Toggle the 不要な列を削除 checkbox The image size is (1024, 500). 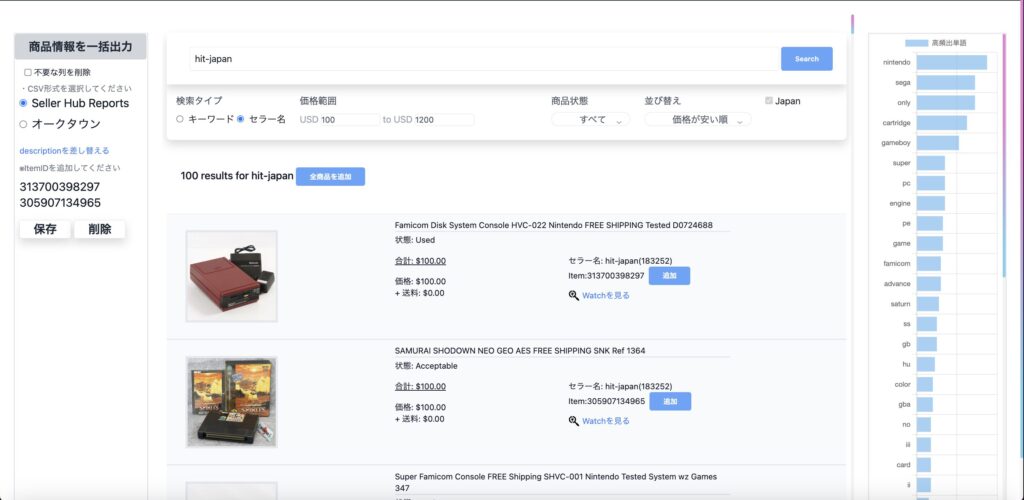click(x=27, y=72)
